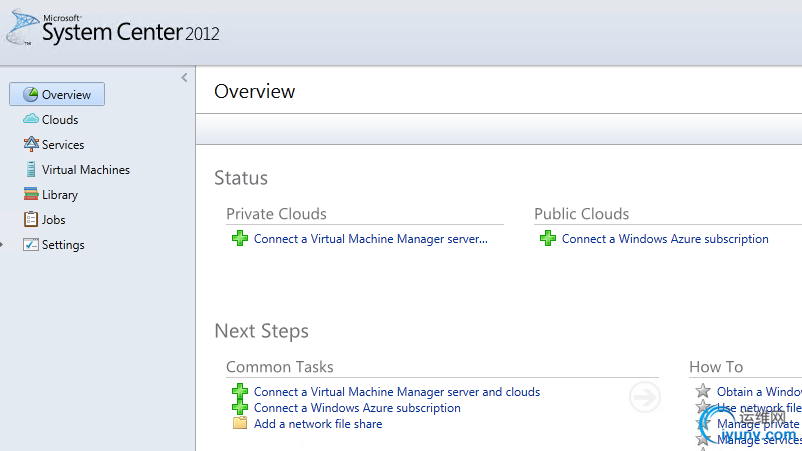Click the Common Tasks heading
This screenshot has width=802, height=451.
pos(280,367)
